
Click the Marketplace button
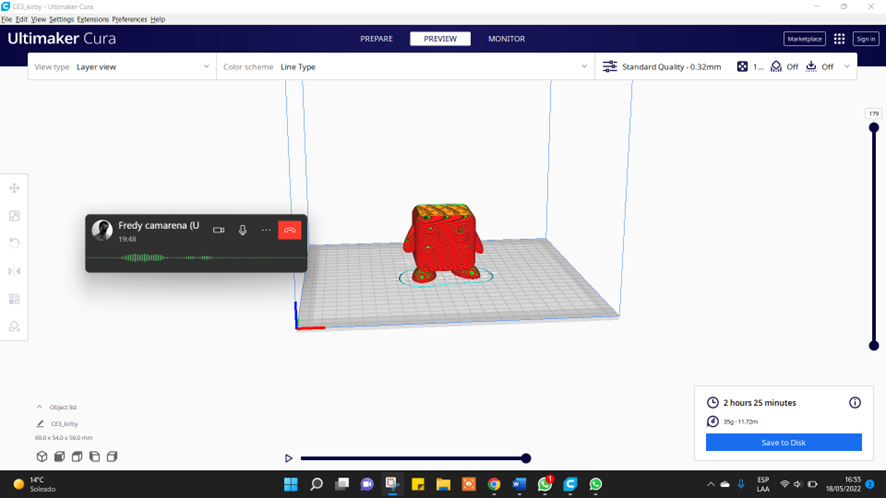(804, 38)
